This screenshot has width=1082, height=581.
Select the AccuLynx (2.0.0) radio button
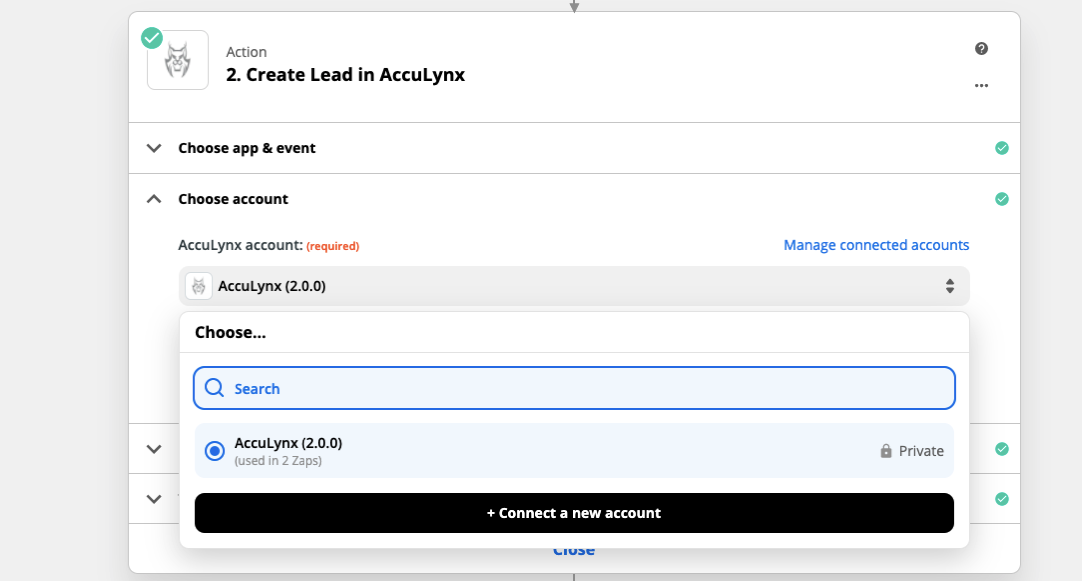[215, 451]
